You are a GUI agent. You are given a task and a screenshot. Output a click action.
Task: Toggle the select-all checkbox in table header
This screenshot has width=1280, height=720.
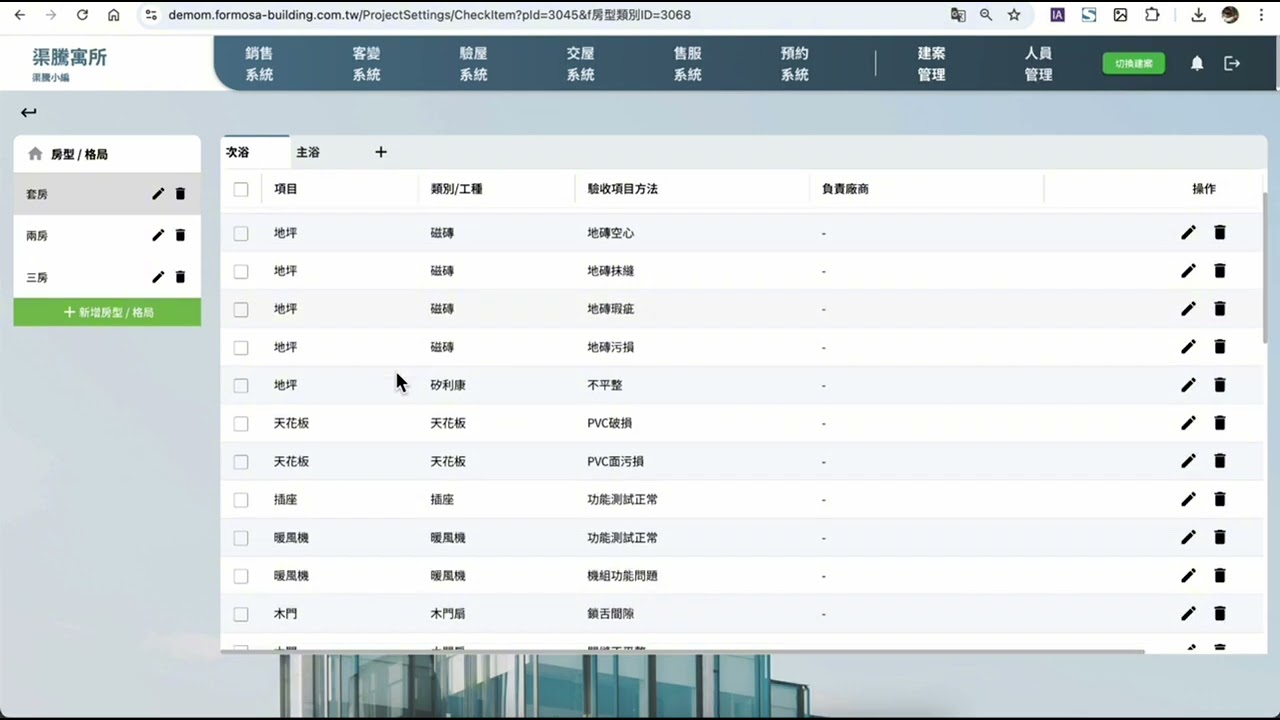click(241, 189)
